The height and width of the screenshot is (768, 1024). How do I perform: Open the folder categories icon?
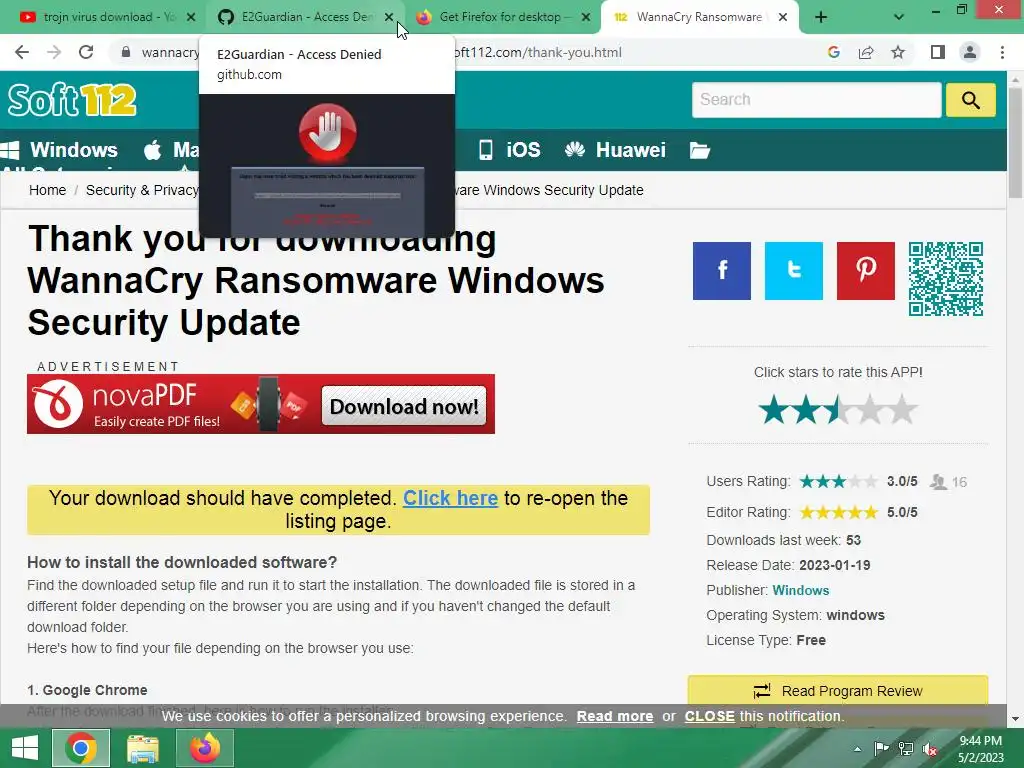pyautogui.click(x=699, y=150)
